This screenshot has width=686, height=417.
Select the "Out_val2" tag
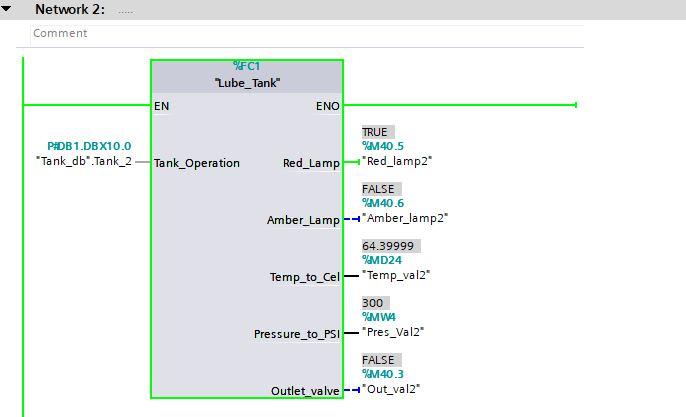pos(391,389)
